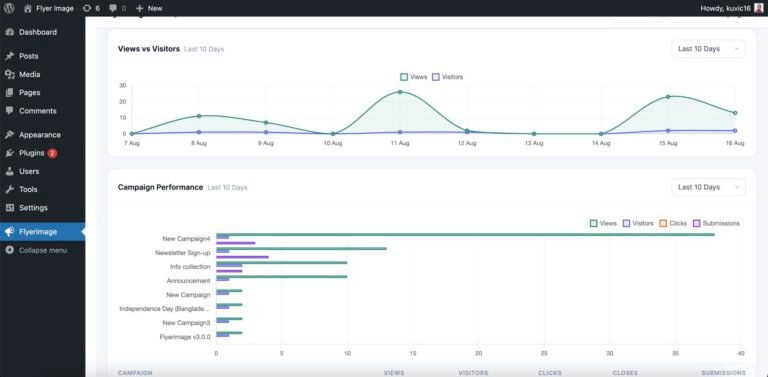Screen dimensions: 768x377
Task: Click the Tools wrench icon
Action: click(x=9, y=189)
